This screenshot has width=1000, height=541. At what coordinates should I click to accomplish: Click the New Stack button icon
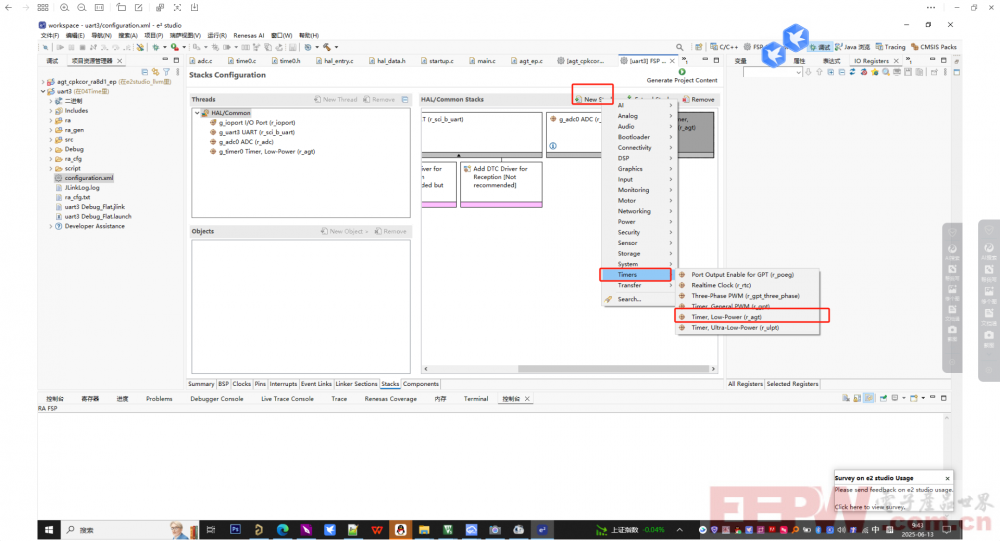[578, 100]
